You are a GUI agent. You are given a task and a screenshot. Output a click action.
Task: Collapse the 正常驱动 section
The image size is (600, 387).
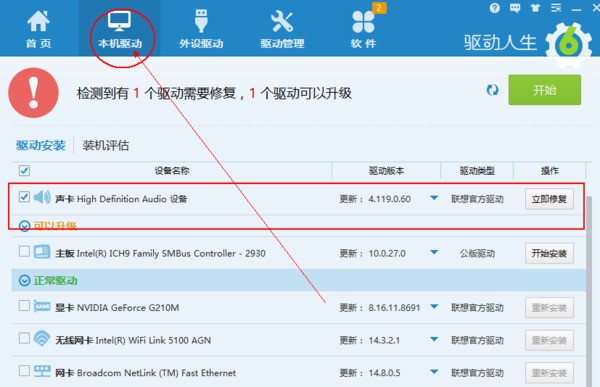coord(24,281)
